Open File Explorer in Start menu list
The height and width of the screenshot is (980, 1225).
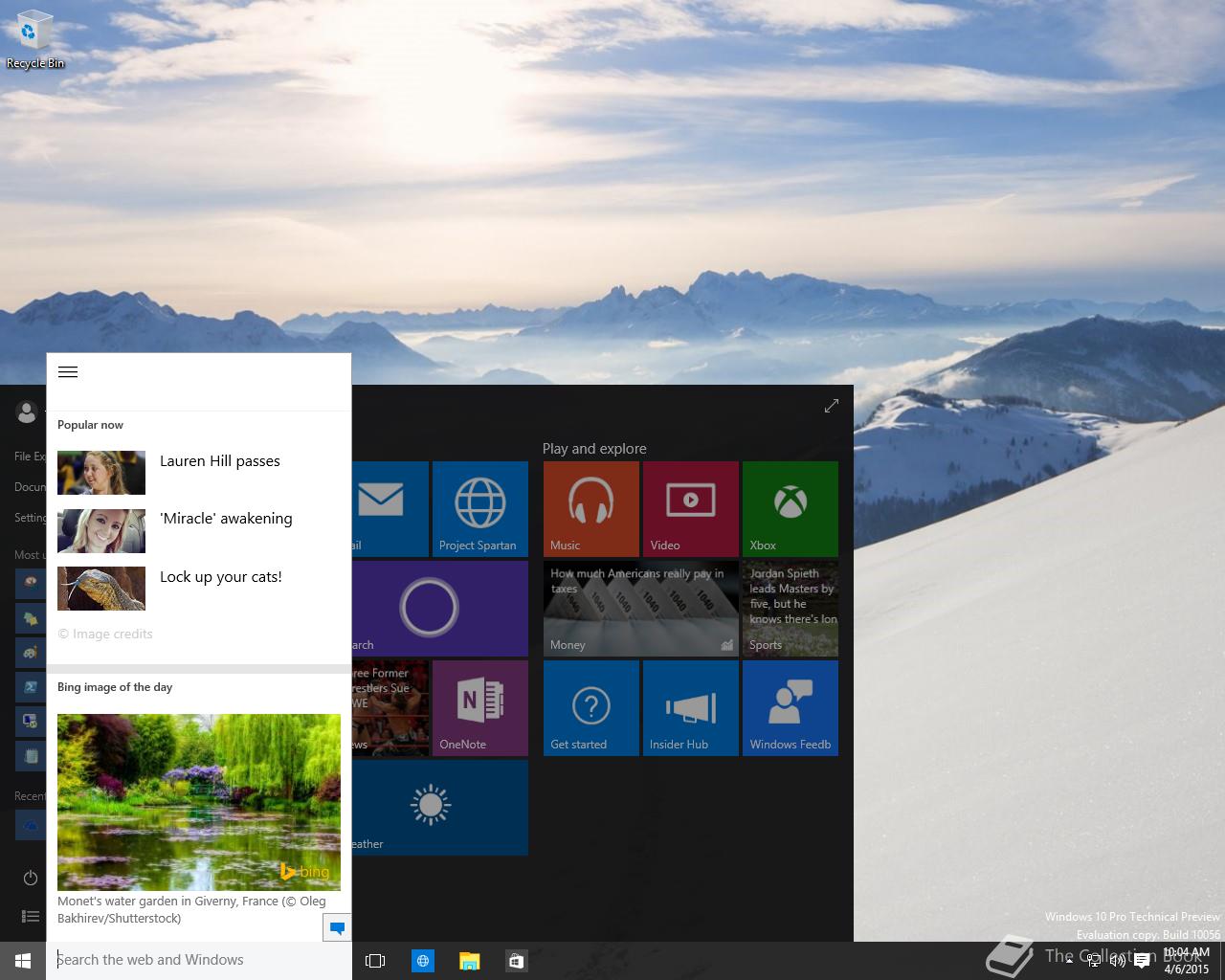coord(29,457)
